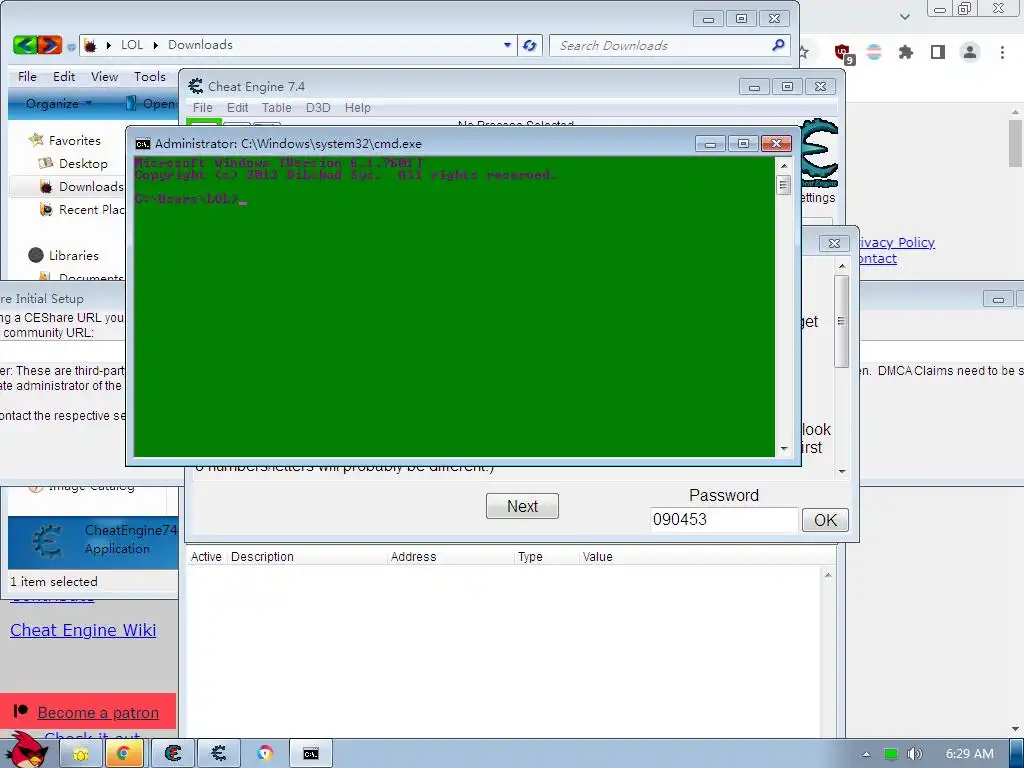This screenshot has height=768, width=1024.
Task: Click Type column header in address list
Action: (530, 557)
